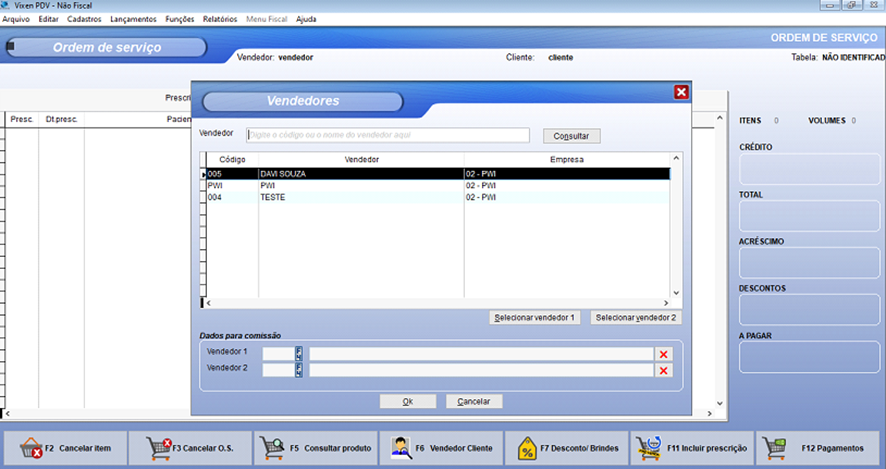Clear Vendedor 2 with red X
The image size is (886, 469).
(662, 370)
